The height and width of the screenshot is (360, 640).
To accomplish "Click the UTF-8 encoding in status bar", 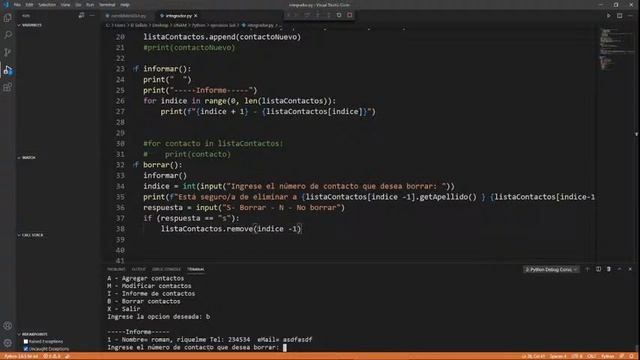I will 577,356.
